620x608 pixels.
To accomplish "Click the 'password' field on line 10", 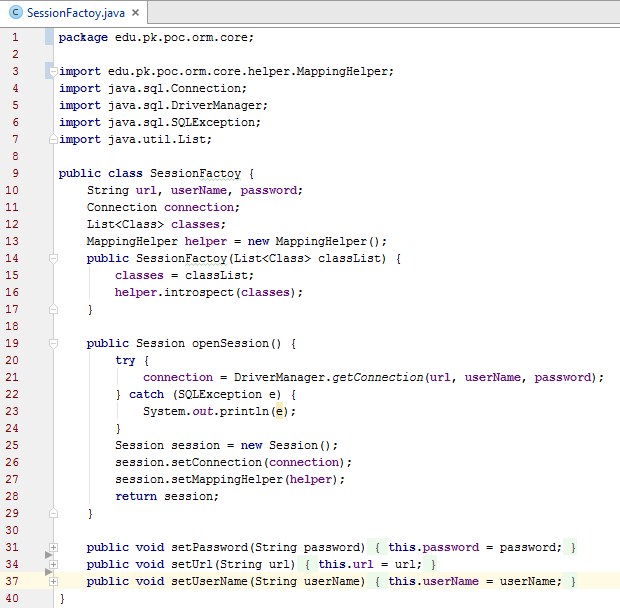I will pos(269,190).
